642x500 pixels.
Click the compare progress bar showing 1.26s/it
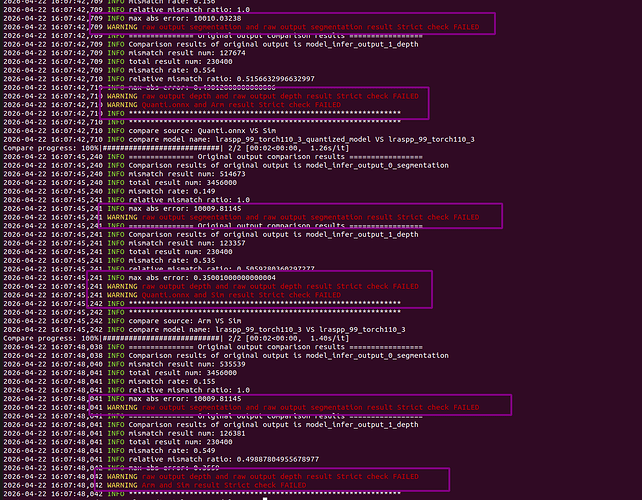point(176,148)
